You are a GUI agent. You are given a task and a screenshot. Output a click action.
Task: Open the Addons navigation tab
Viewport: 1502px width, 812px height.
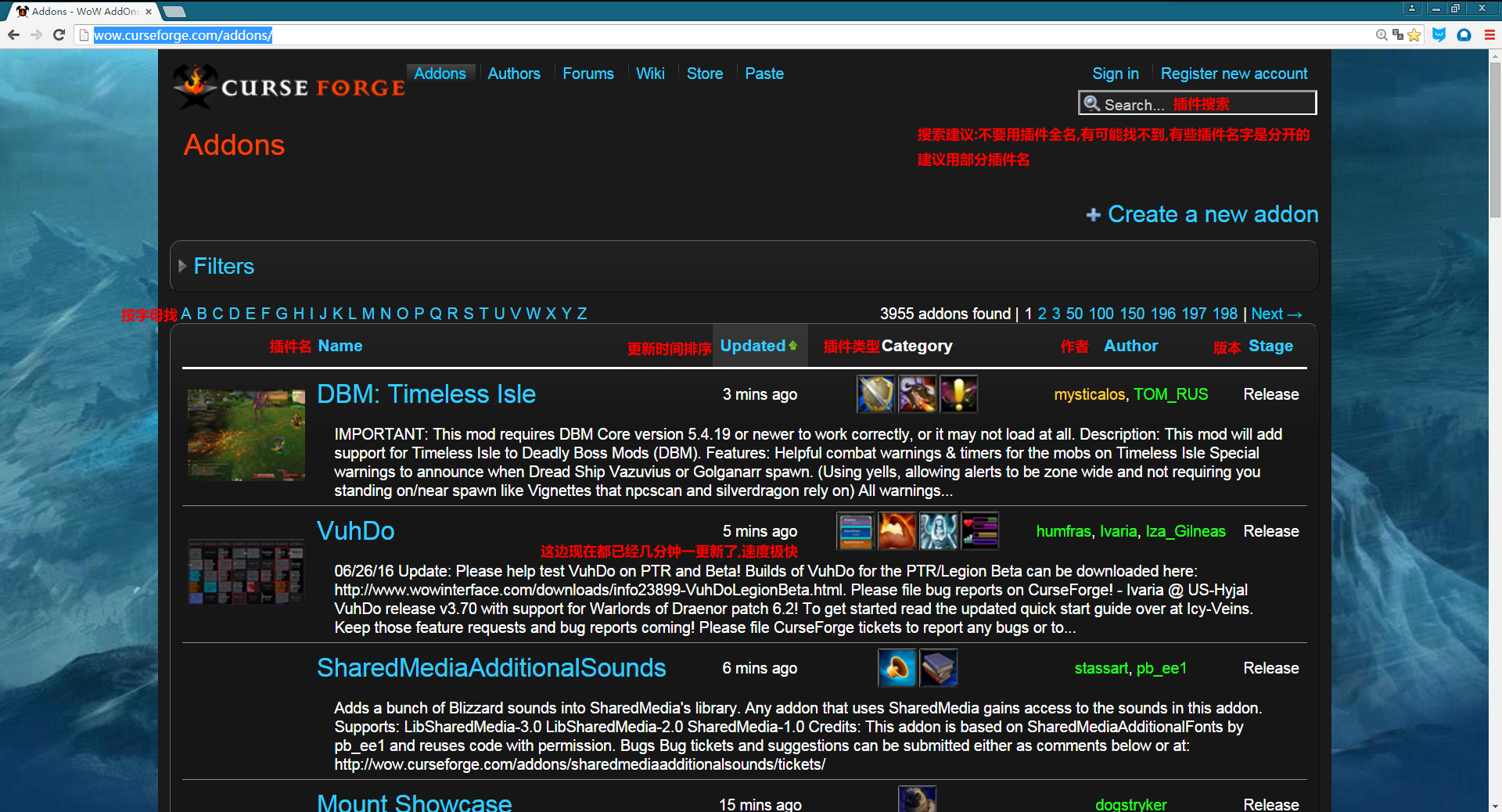coord(440,74)
